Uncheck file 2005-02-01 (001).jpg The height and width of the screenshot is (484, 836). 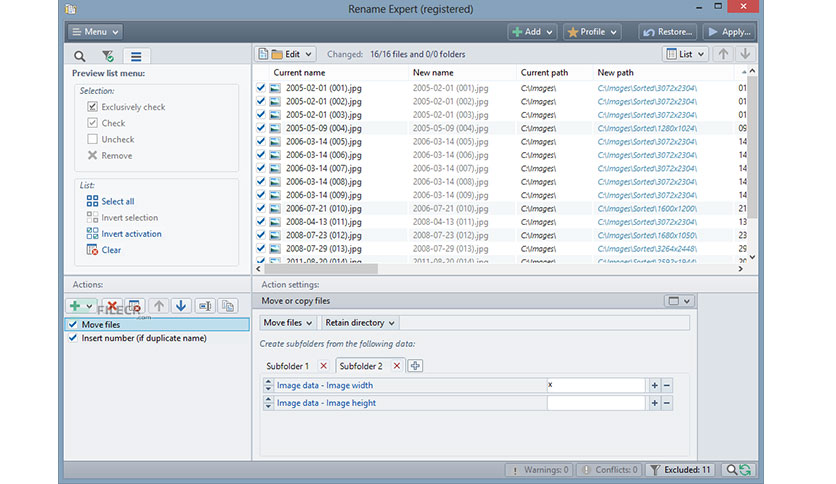261,87
